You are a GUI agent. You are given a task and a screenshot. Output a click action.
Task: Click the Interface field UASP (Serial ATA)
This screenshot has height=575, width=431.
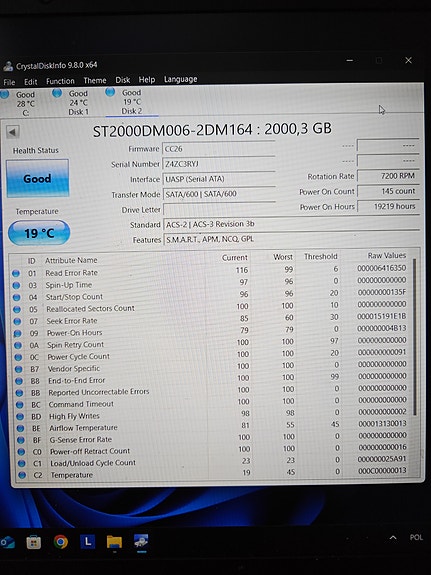(x=219, y=179)
